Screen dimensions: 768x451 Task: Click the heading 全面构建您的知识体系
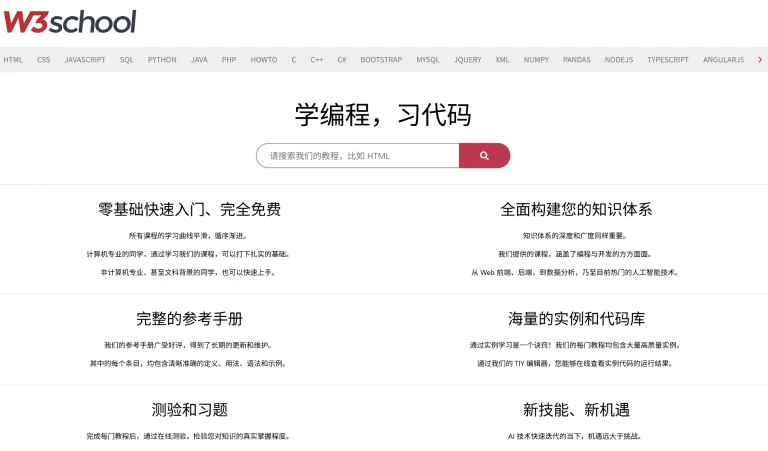pos(576,210)
